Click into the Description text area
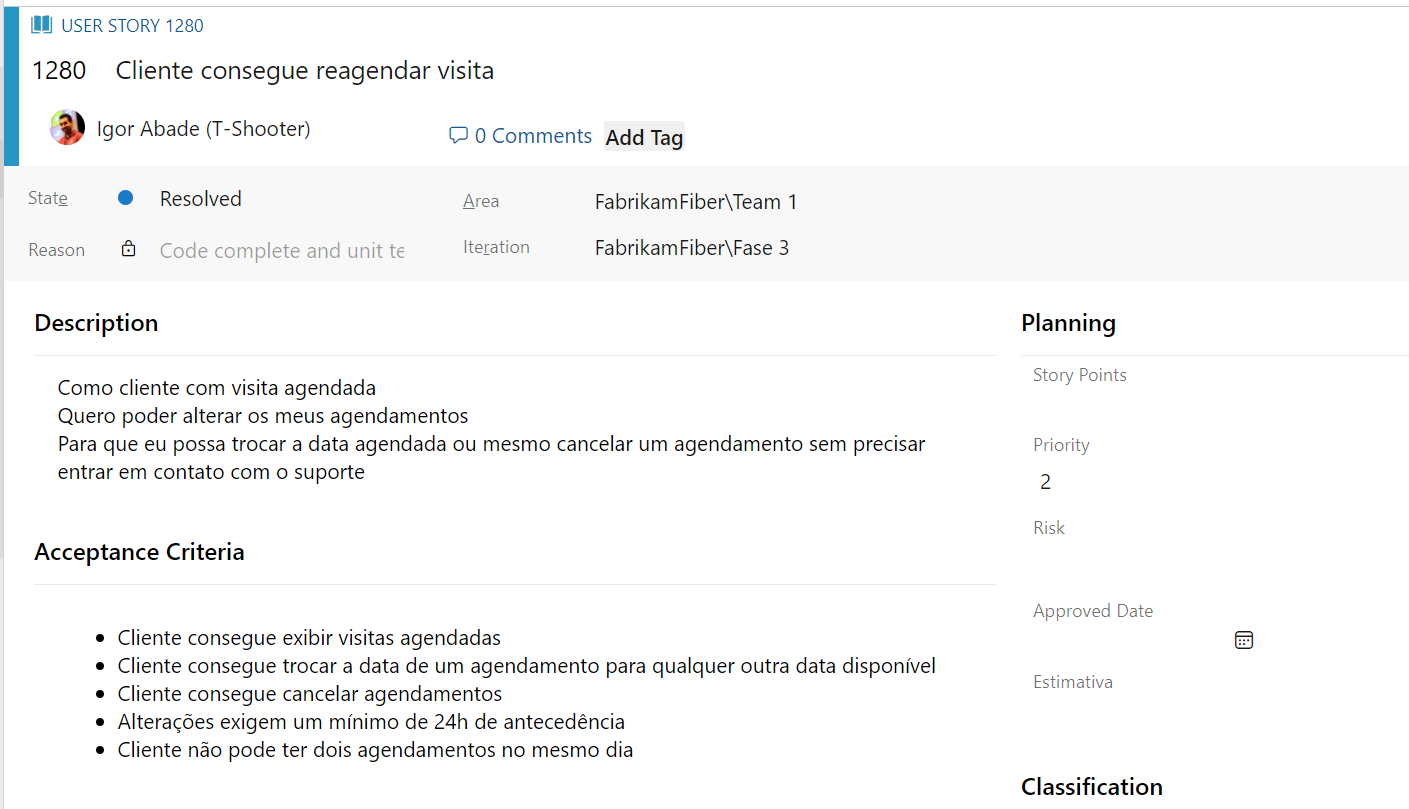Viewport: 1409px width, 809px height. click(x=490, y=430)
